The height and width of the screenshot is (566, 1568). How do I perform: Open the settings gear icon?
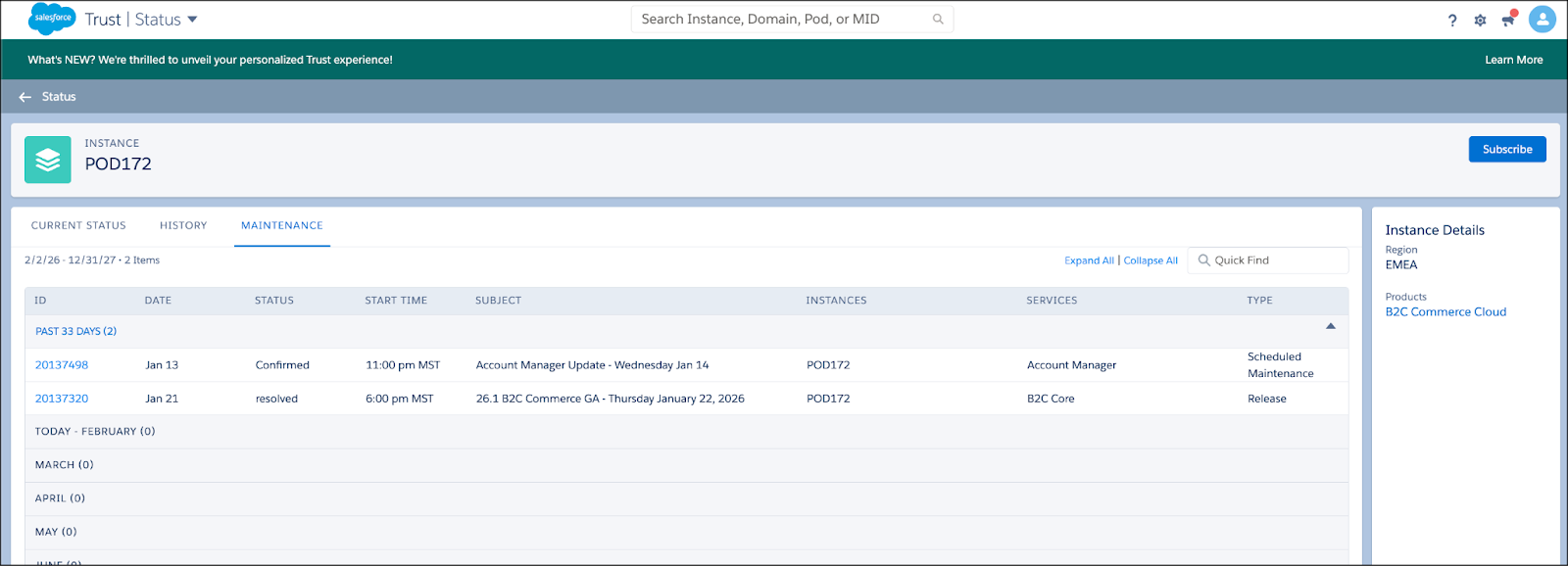1480,20
